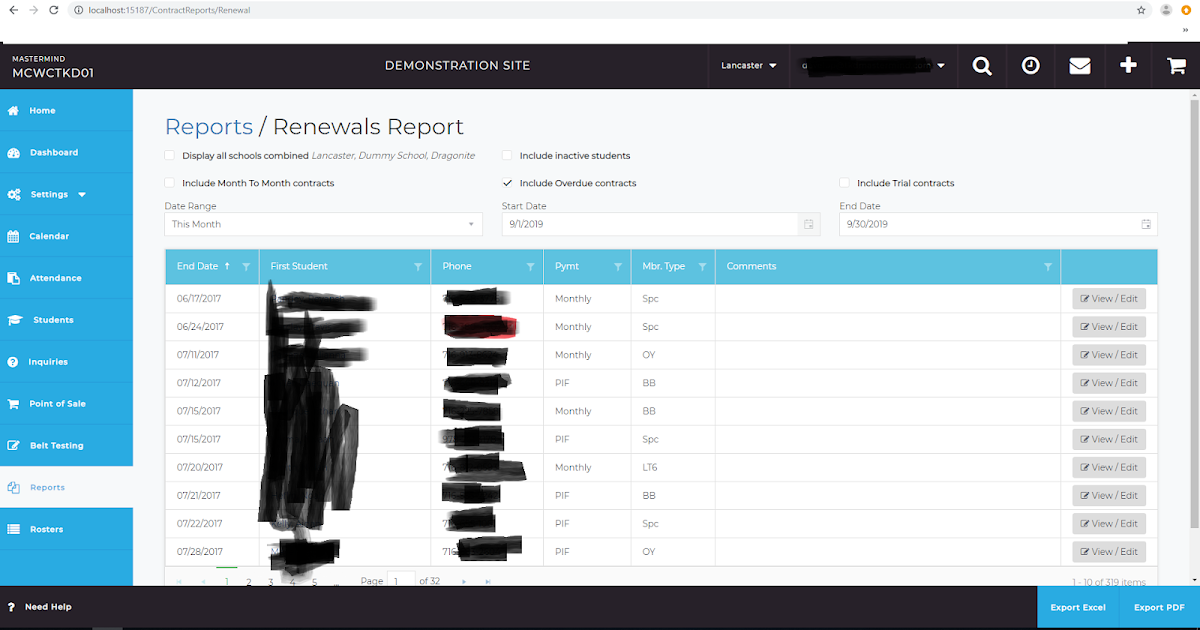Open the This Month date range dropdown
Screen dimensions: 1200x630
tap(322, 224)
